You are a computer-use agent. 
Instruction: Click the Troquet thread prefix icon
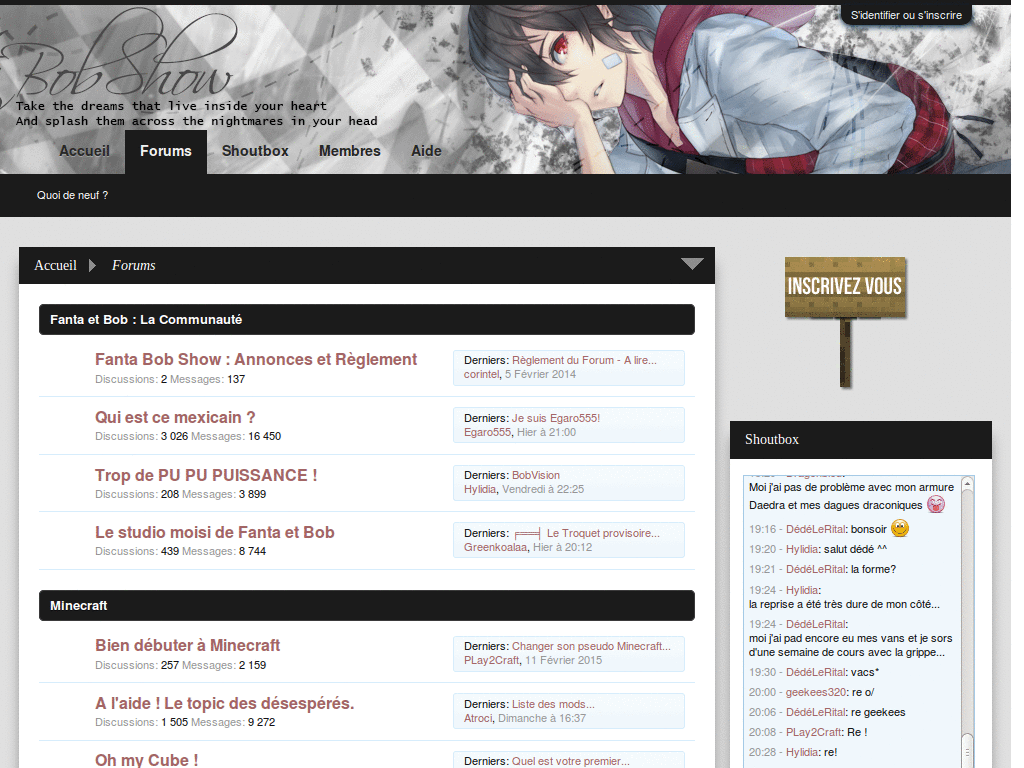pyautogui.click(x=527, y=534)
